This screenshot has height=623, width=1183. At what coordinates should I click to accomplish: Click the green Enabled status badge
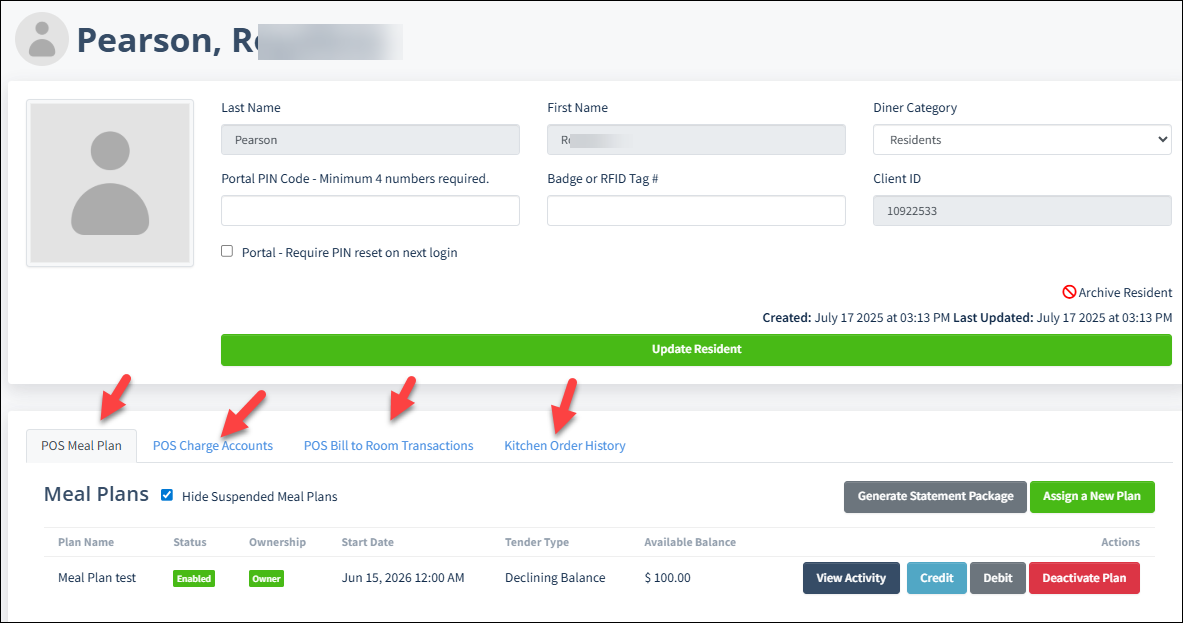[x=194, y=578]
